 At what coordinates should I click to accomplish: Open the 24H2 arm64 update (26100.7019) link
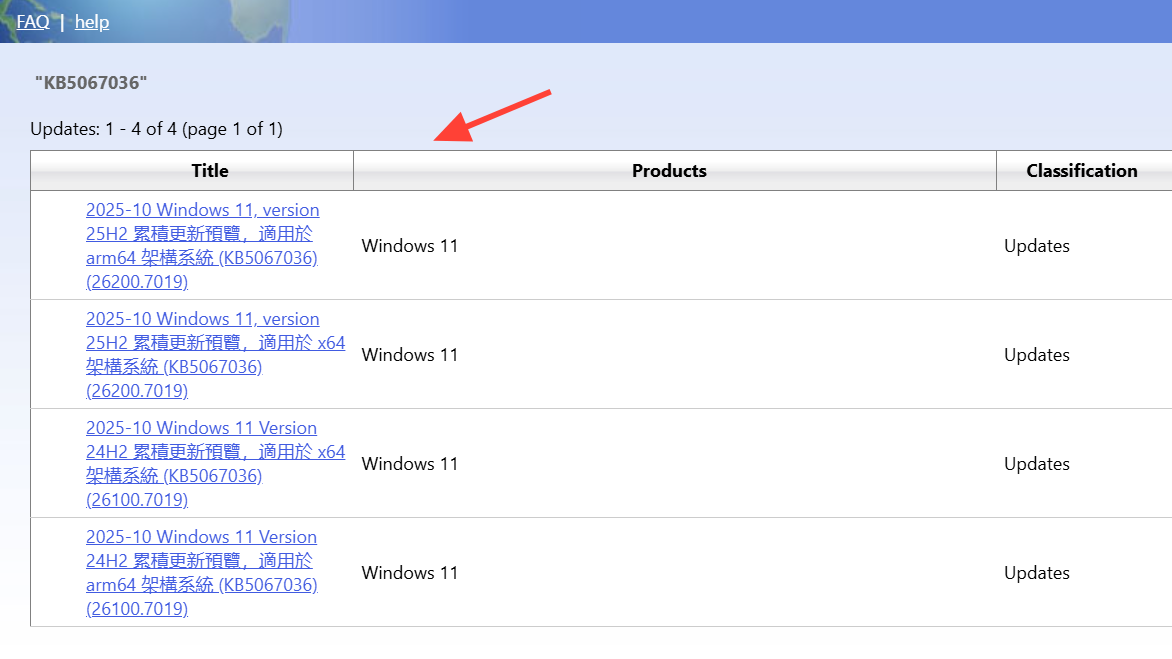click(x=202, y=573)
